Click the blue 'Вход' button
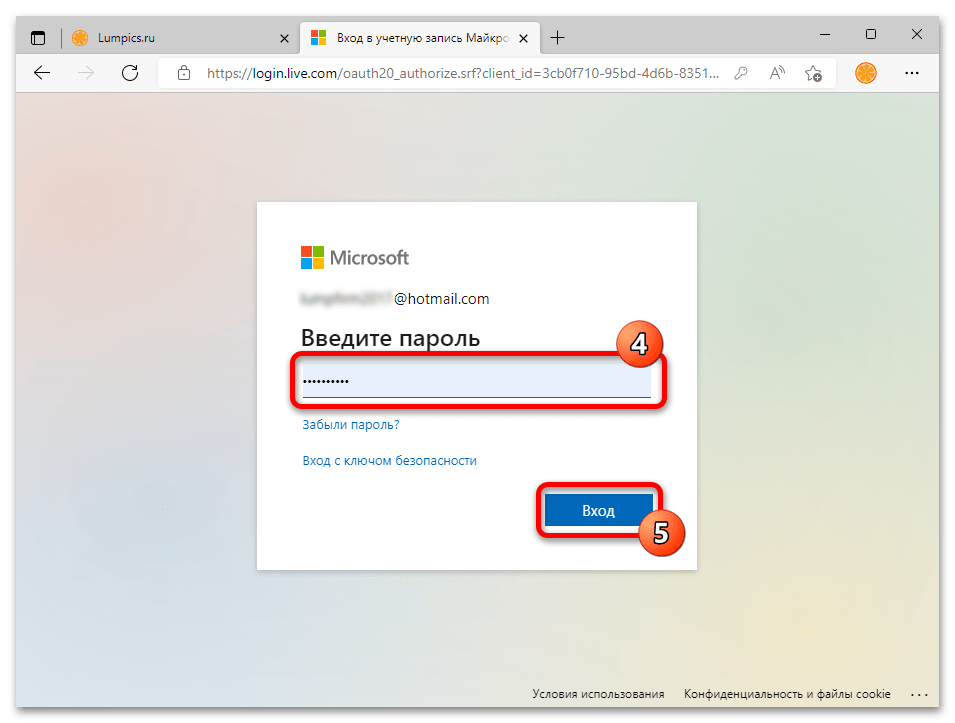 pyautogui.click(x=598, y=510)
